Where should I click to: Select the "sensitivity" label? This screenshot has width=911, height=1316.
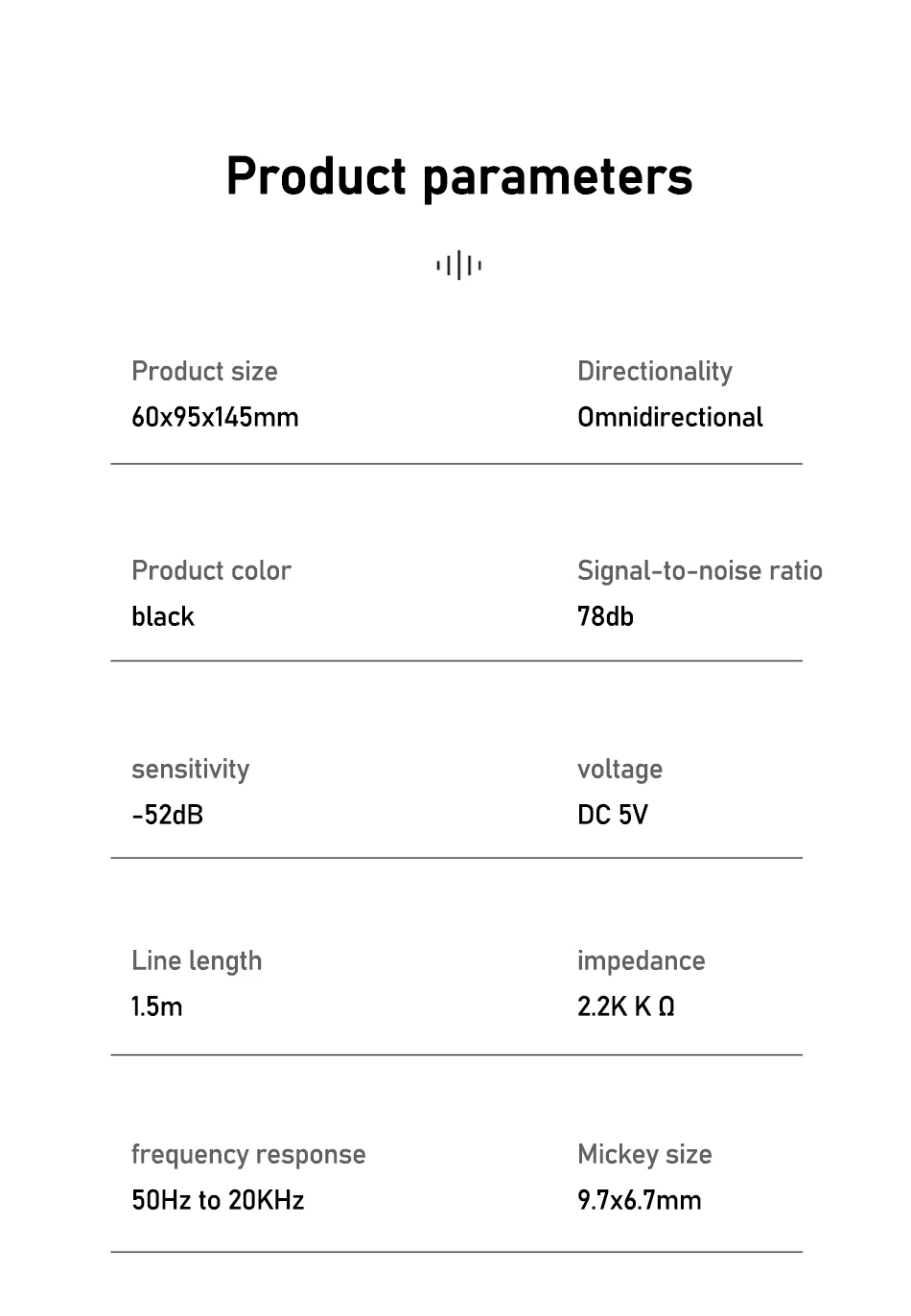[190, 770]
